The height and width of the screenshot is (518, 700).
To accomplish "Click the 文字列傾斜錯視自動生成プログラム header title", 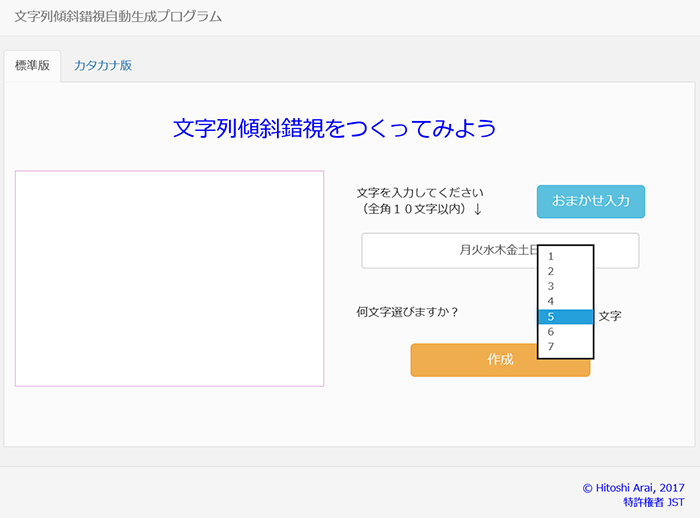I will 118,17.
